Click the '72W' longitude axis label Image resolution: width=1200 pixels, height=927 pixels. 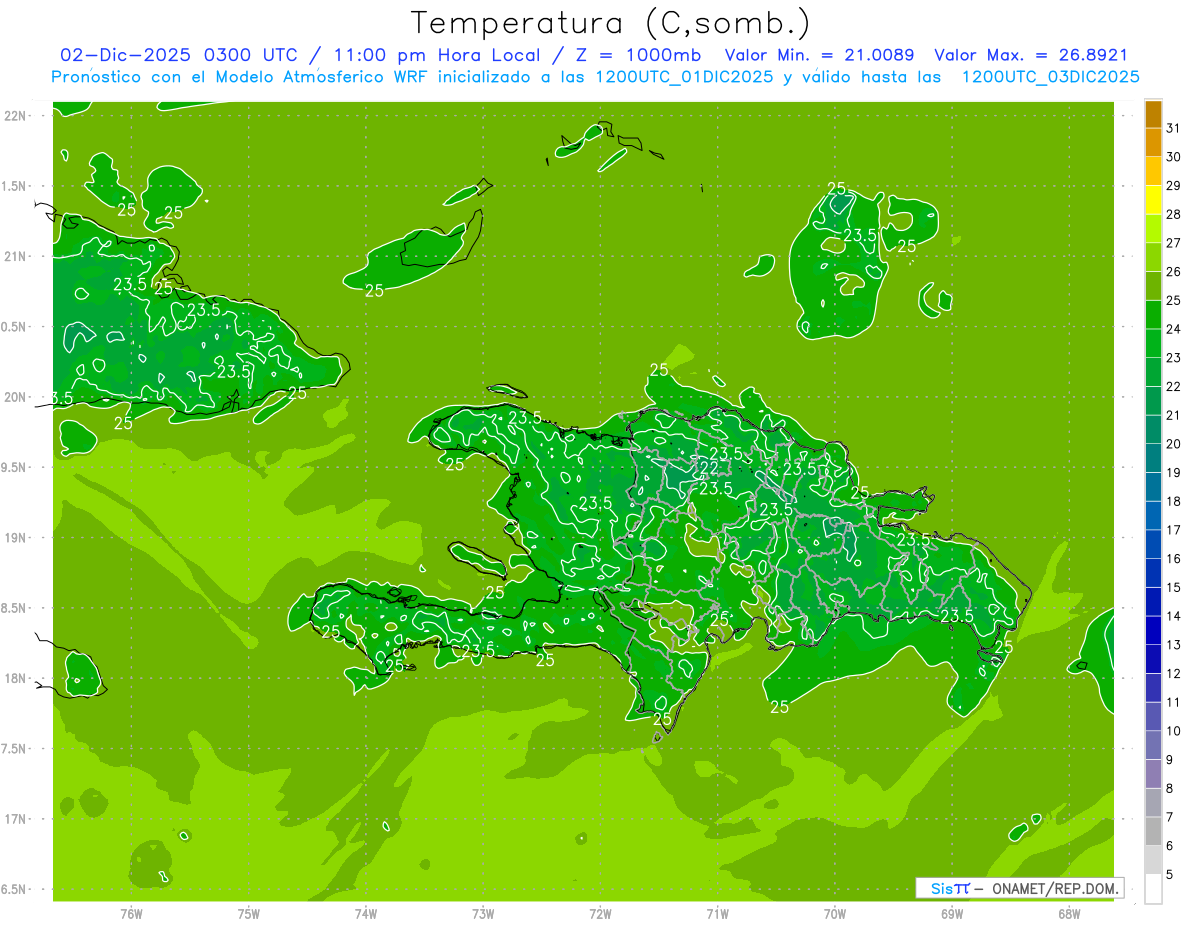coord(601,913)
